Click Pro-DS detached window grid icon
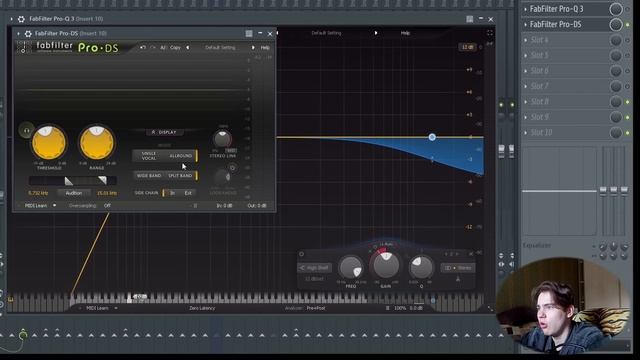The height and width of the screenshot is (360, 640). (249, 33)
